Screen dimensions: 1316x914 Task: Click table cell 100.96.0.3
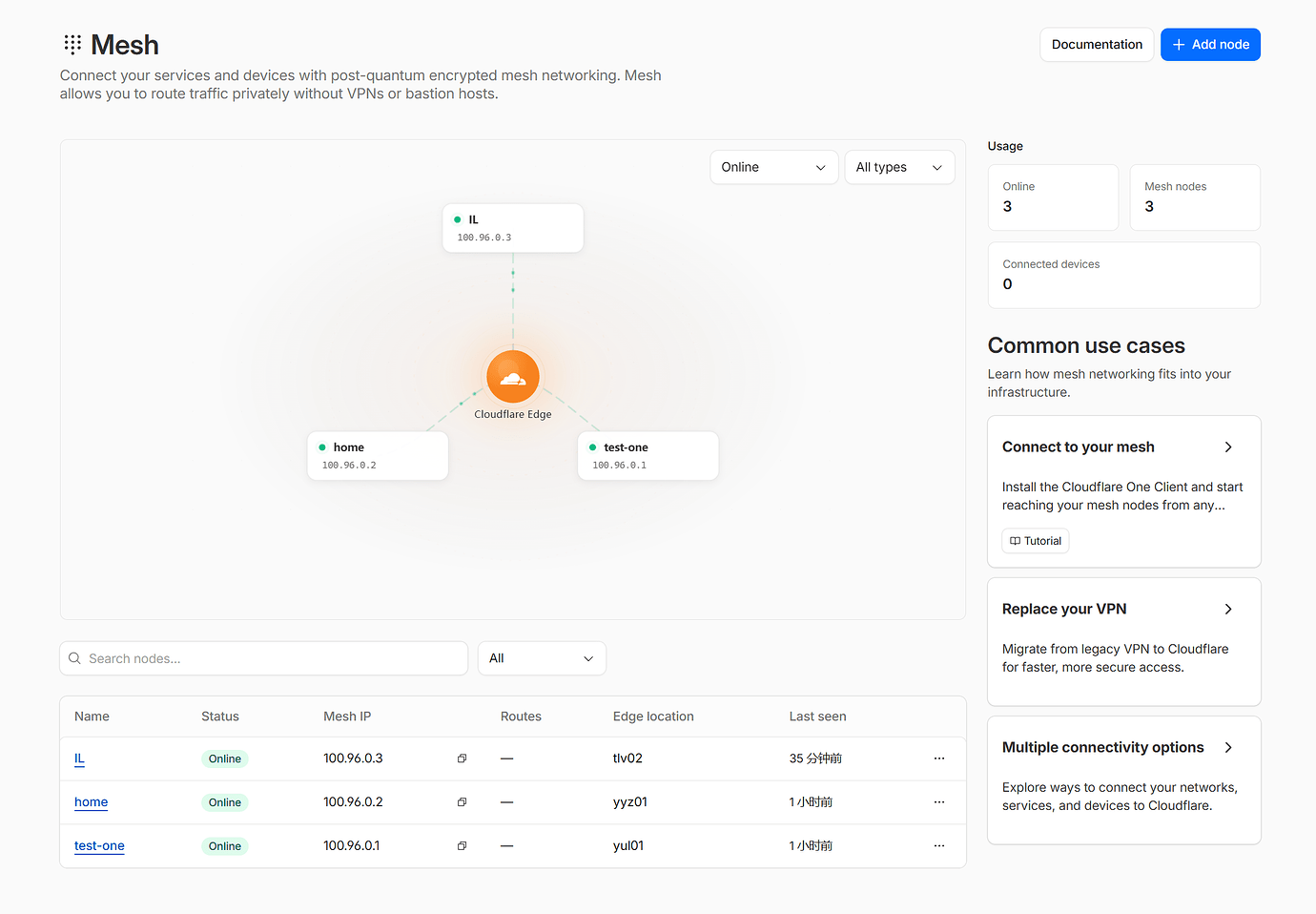click(353, 758)
